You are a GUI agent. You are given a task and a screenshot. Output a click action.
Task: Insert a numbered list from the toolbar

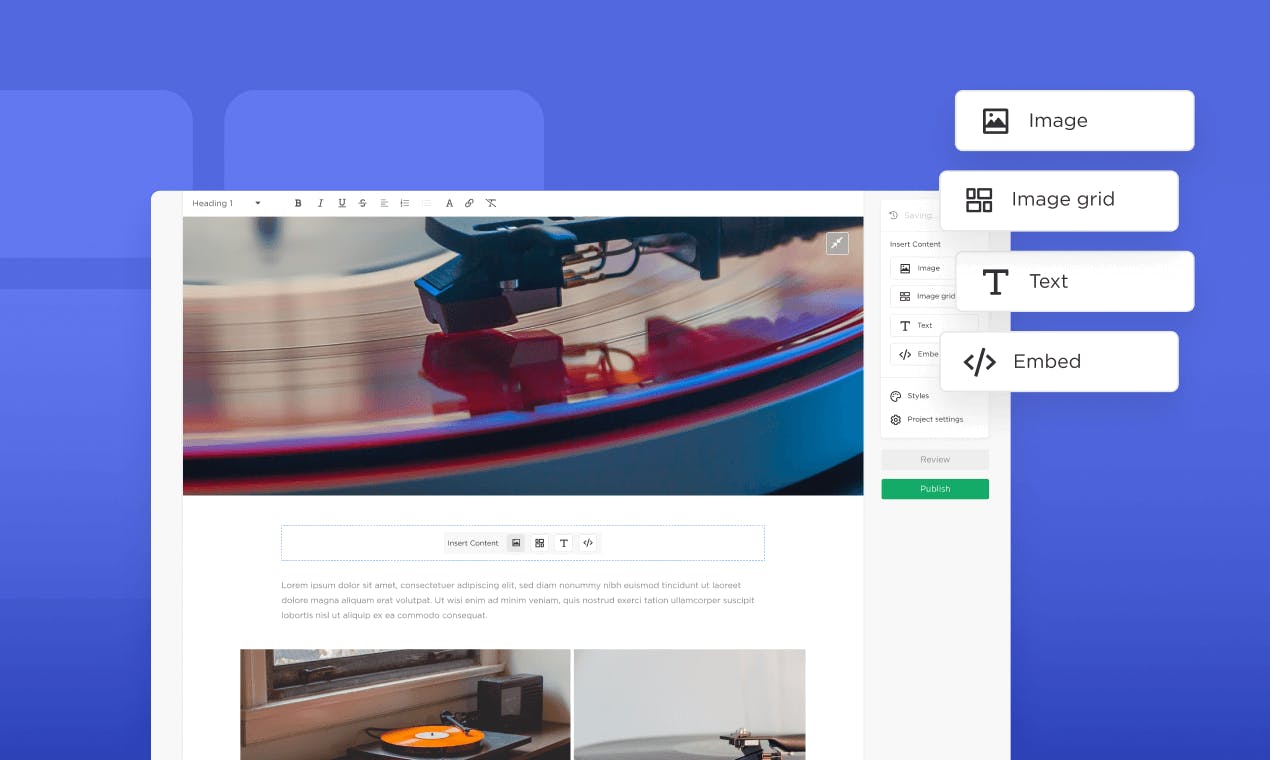[405, 203]
